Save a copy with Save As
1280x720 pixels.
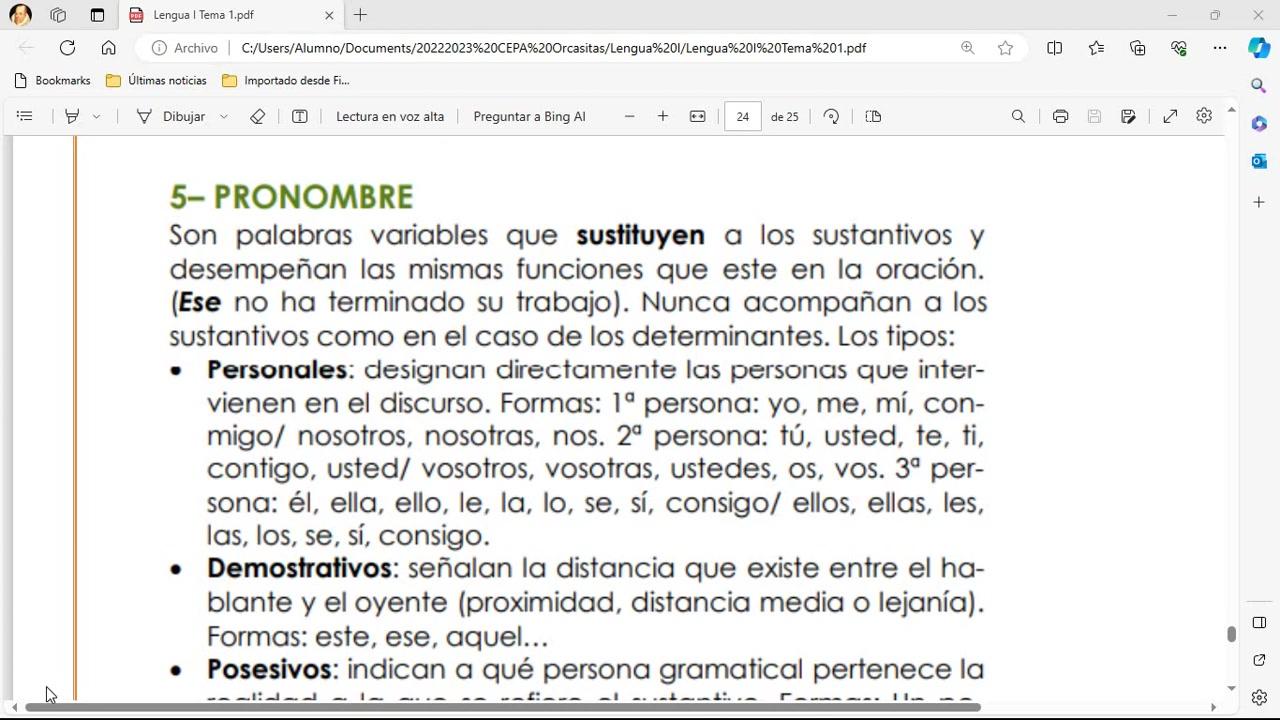point(1128,117)
